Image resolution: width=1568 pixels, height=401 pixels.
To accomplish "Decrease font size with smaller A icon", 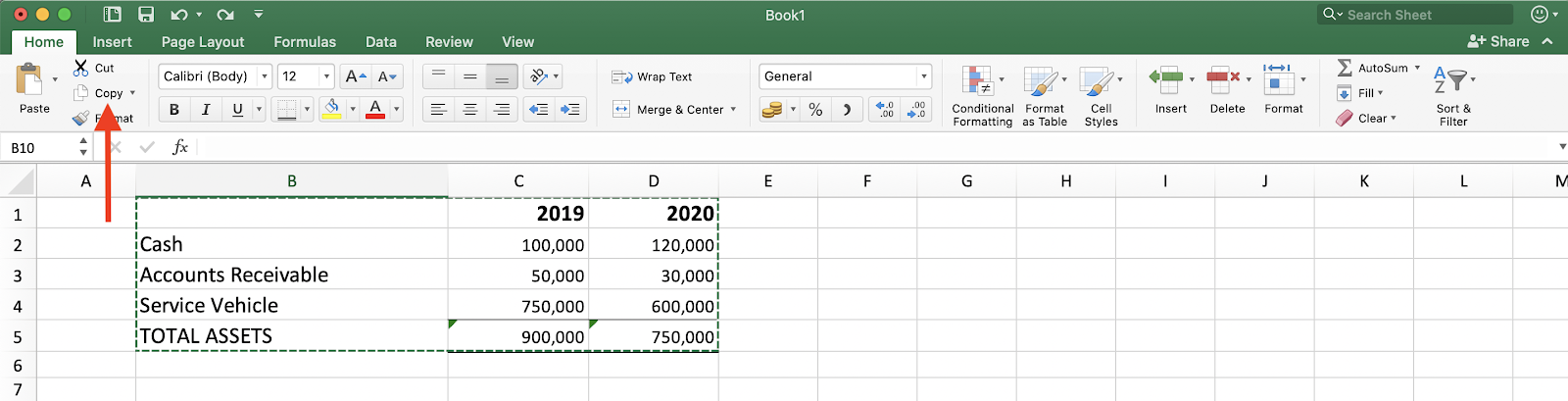I will pos(387,76).
